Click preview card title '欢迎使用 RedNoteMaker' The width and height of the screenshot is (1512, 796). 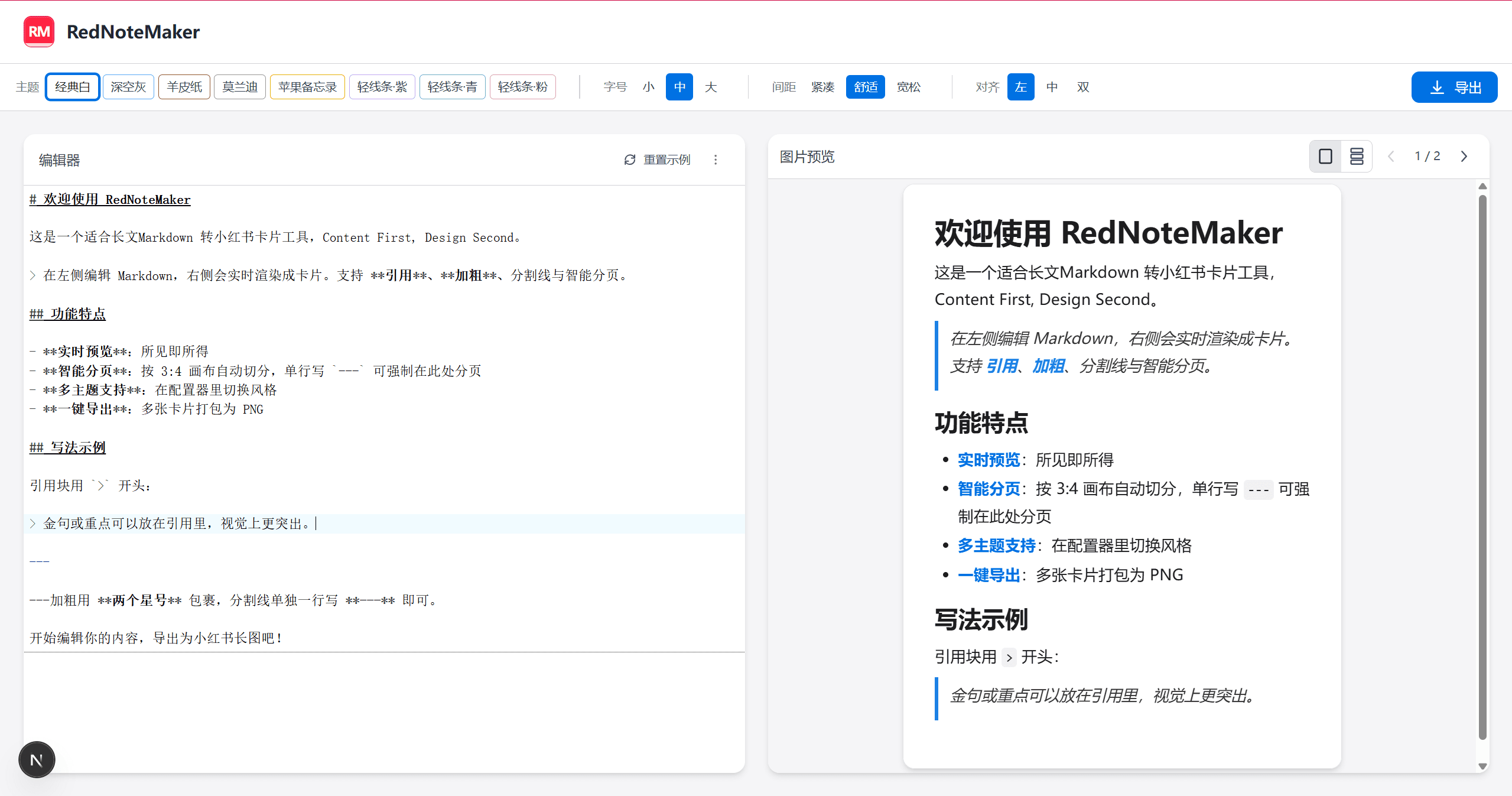(1108, 233)
